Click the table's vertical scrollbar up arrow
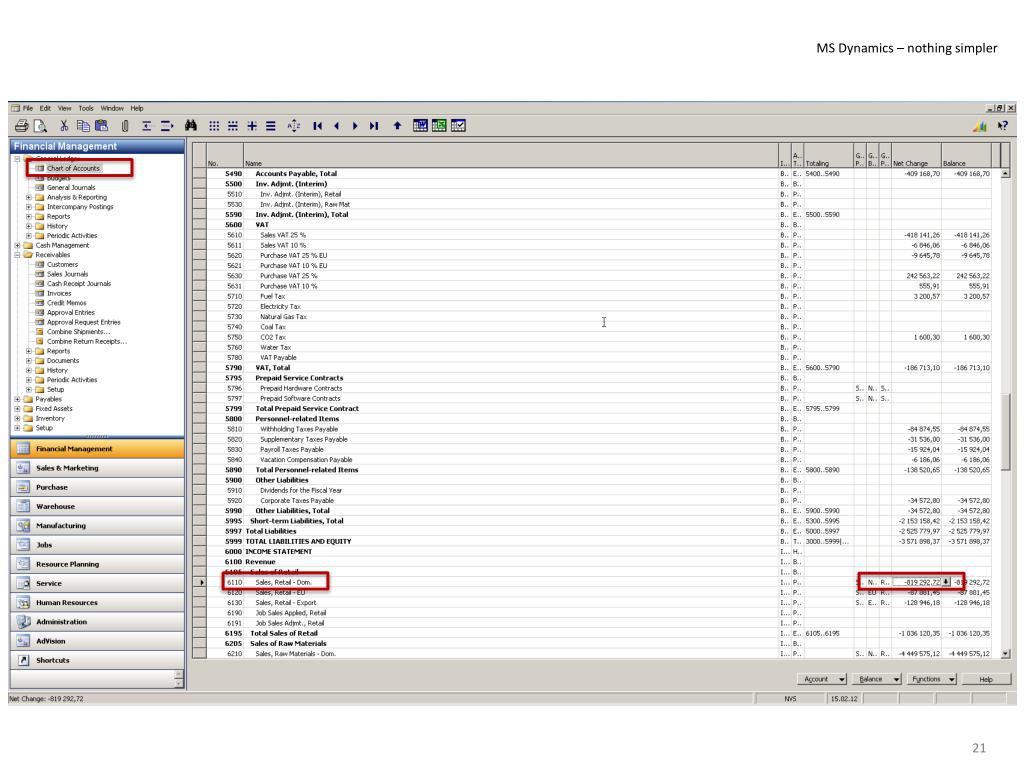 coord(1006,174)
